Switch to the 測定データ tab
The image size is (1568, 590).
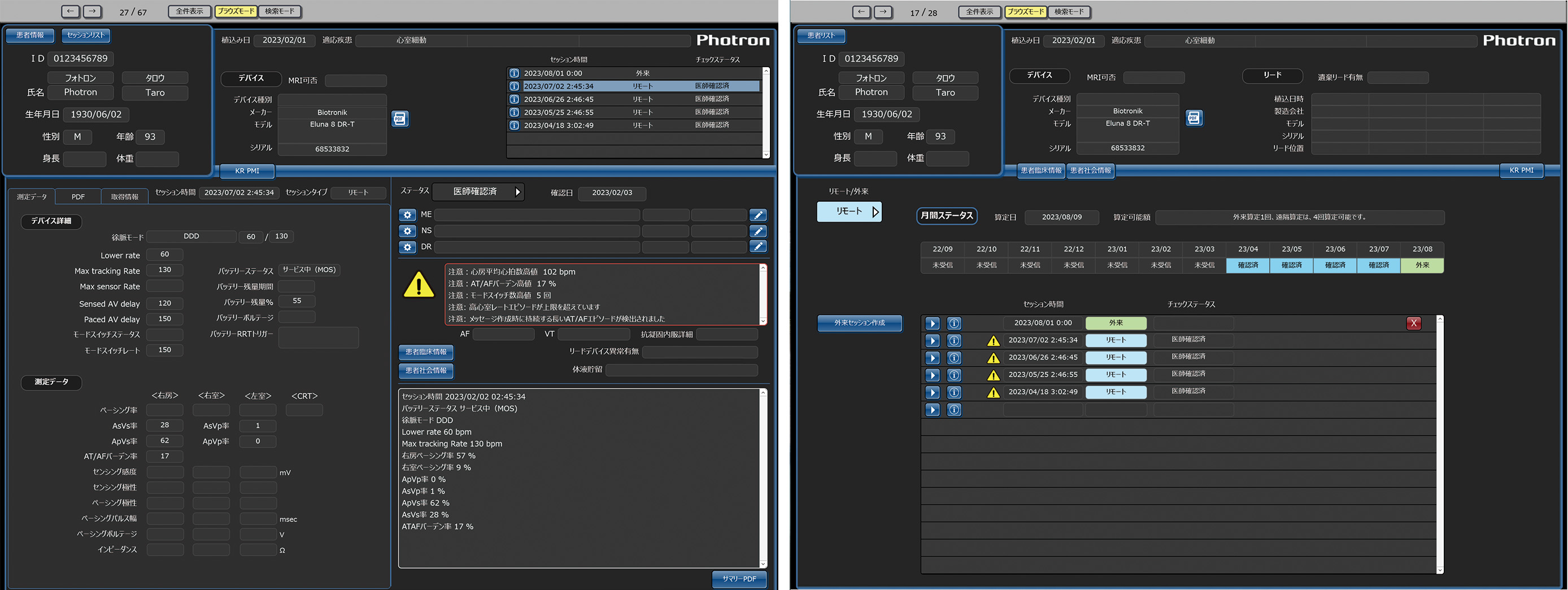click(x=32, y=197)
